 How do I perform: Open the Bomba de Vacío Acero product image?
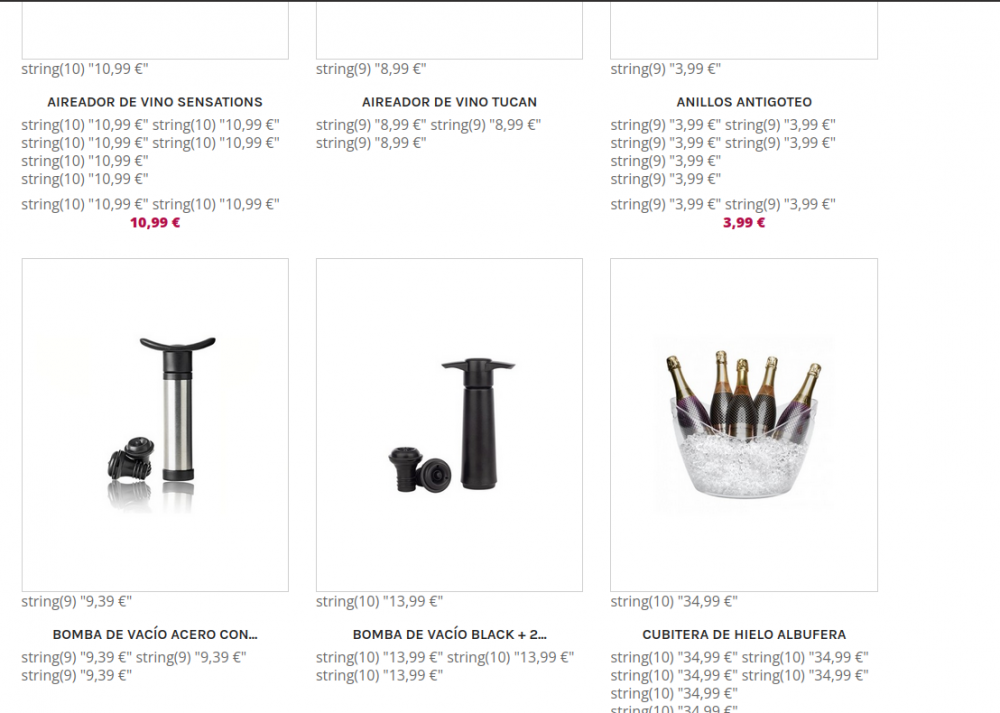click(155, 425)
